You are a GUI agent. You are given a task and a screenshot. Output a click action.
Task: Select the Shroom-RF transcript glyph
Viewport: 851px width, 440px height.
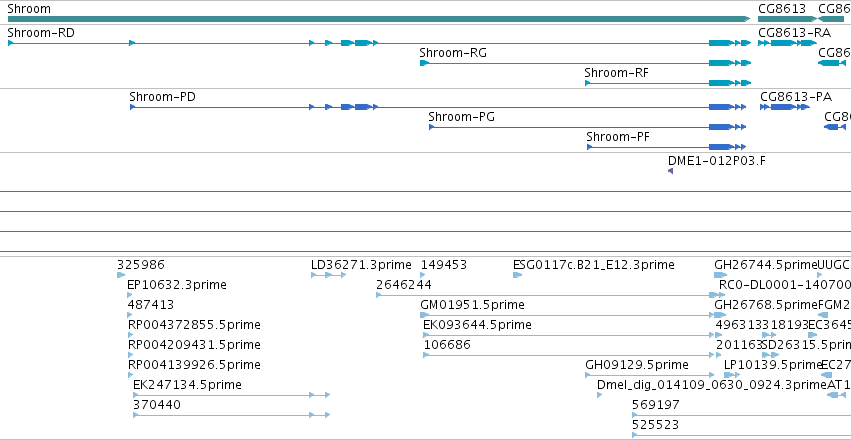668,83
